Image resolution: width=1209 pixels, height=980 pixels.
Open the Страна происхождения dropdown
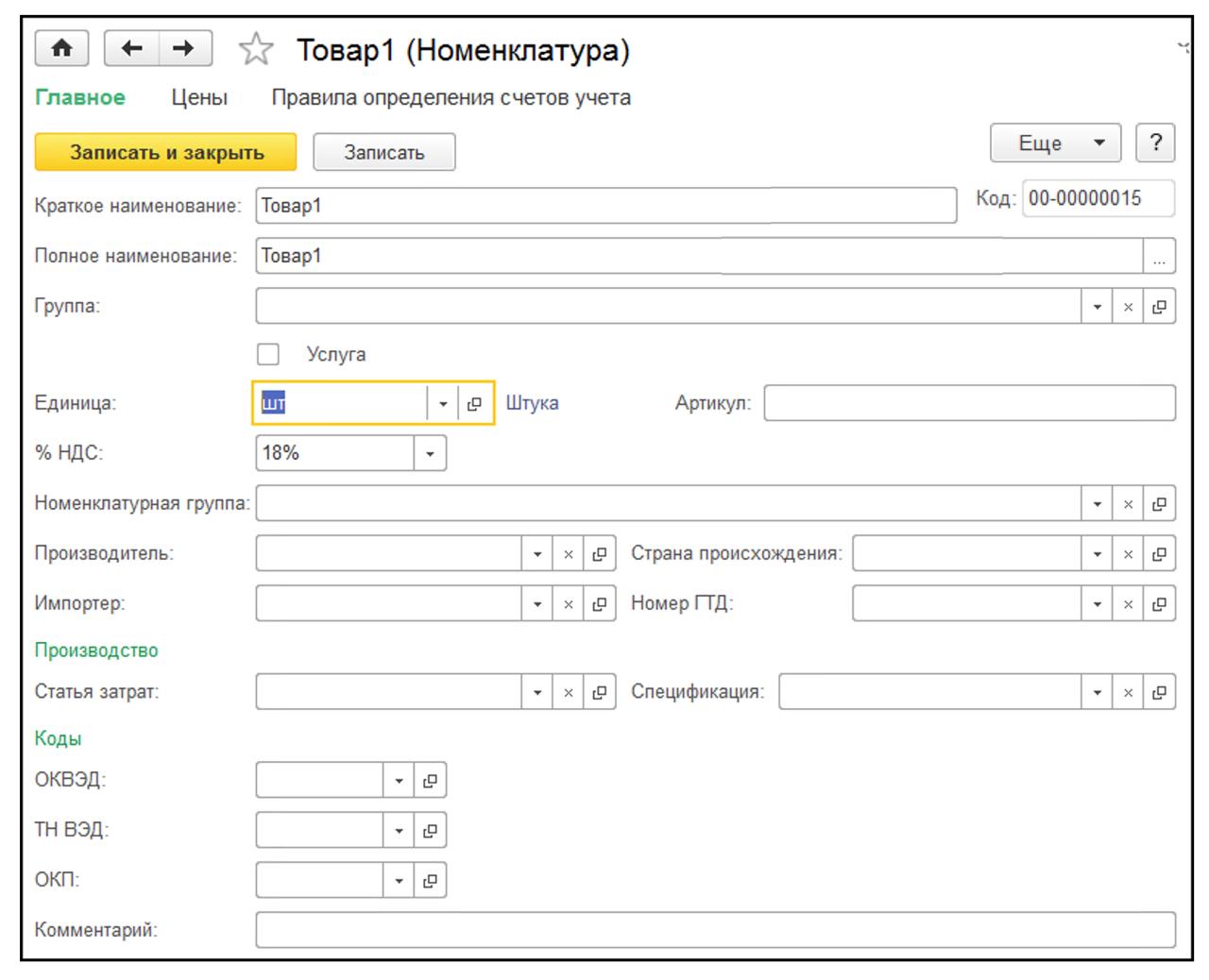click(1097, 554)
